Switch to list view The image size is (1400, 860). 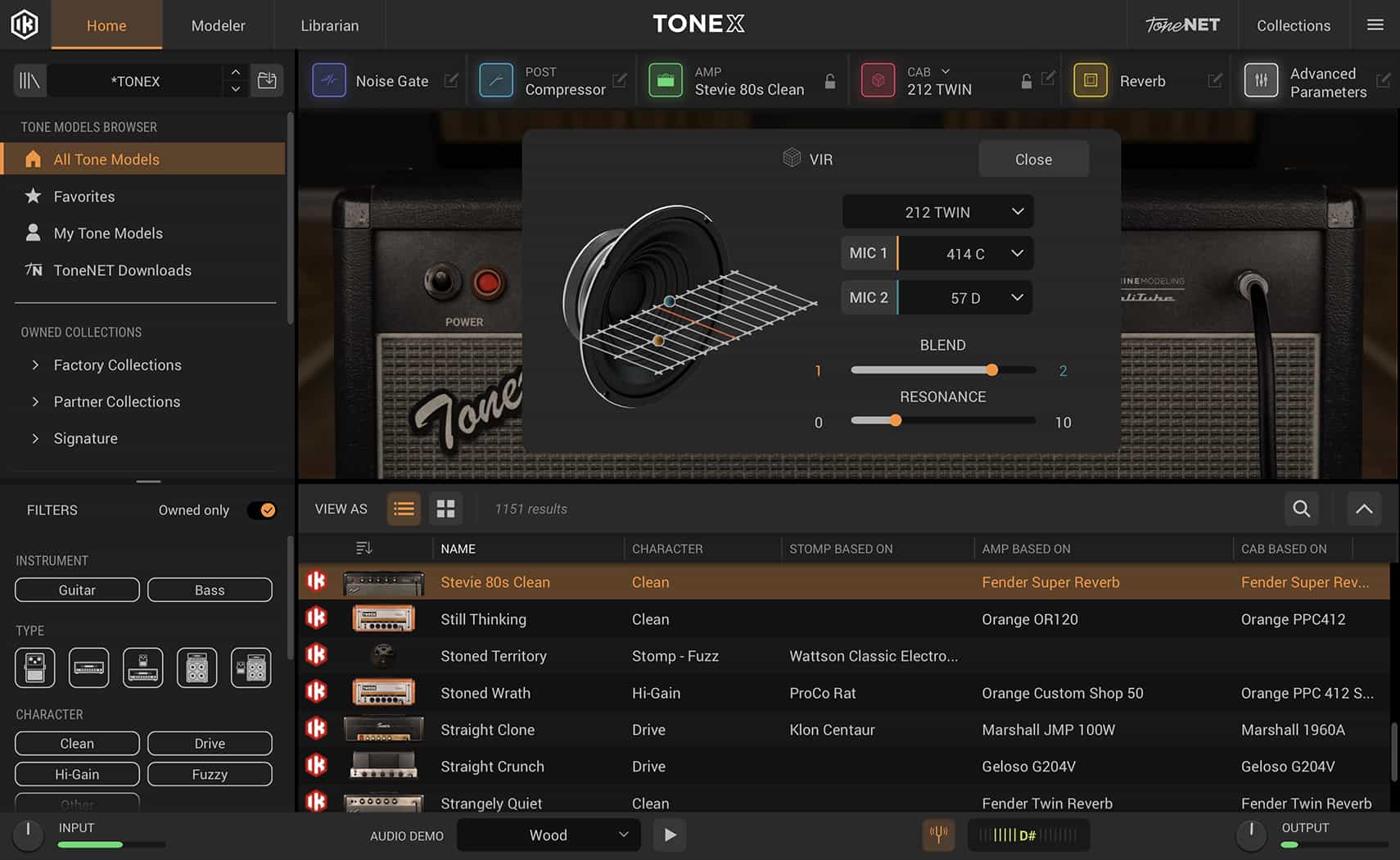tap(404, 509)
